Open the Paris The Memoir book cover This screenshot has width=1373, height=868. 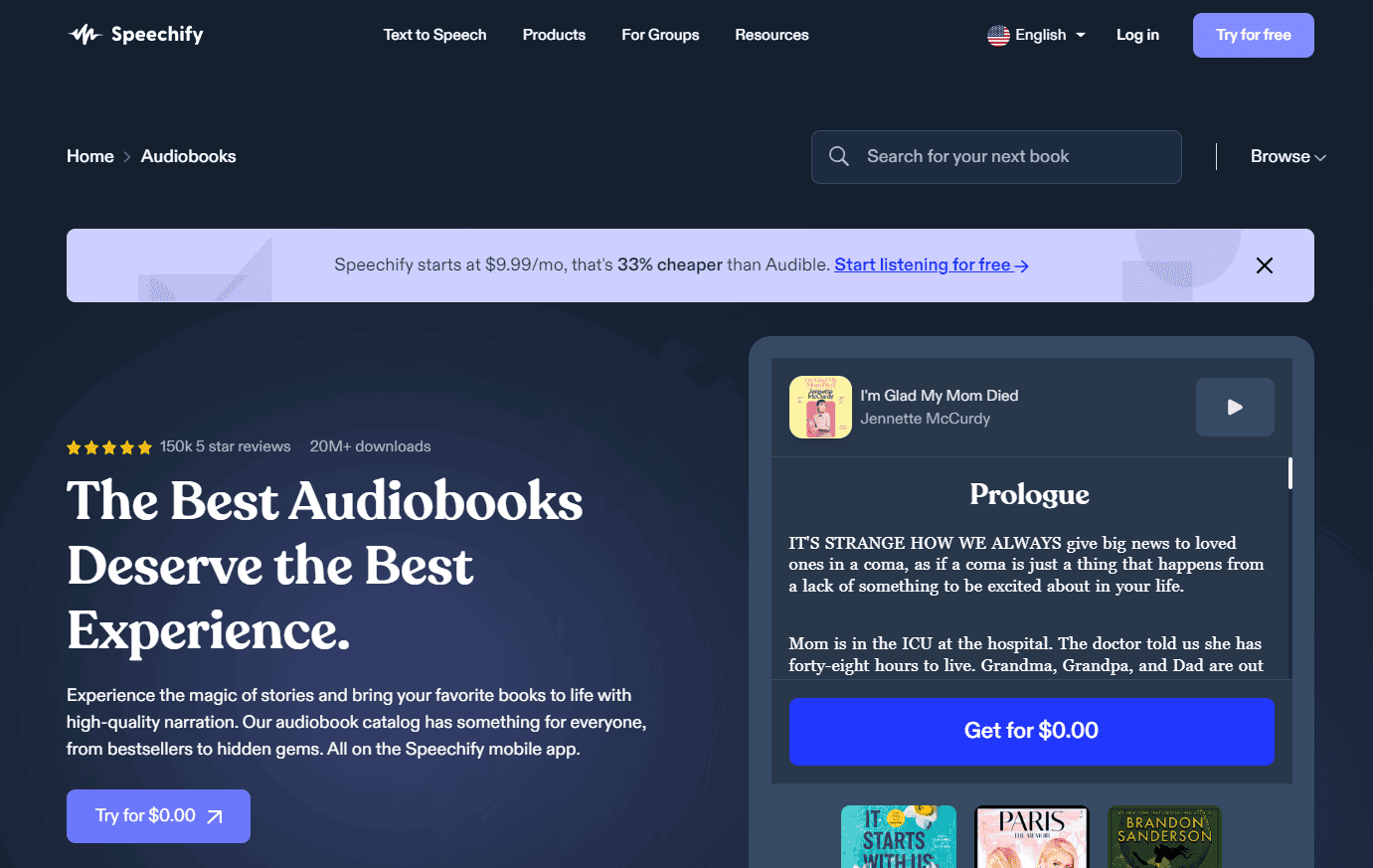[1031, 836]
